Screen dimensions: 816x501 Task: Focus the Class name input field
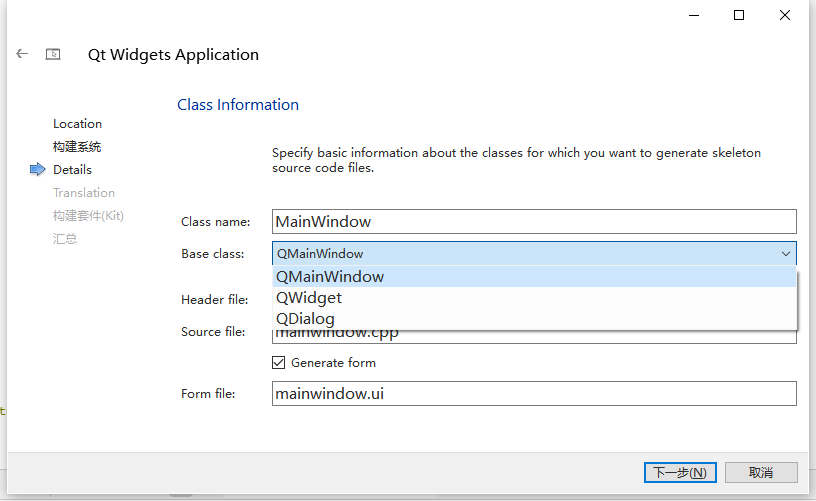(x=534, y=222)
